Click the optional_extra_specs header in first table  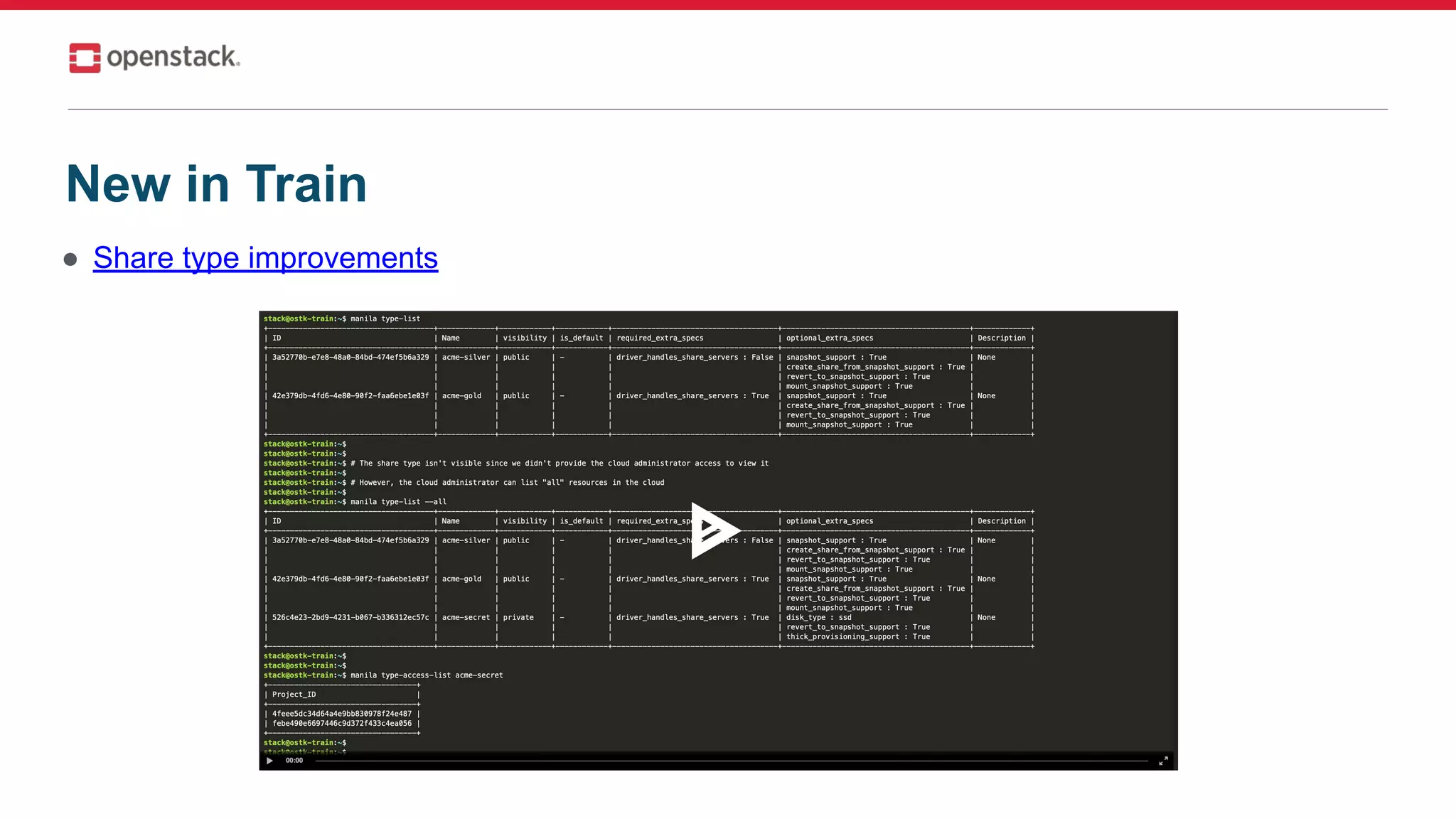pyautogui.click(x=830, y=338)
